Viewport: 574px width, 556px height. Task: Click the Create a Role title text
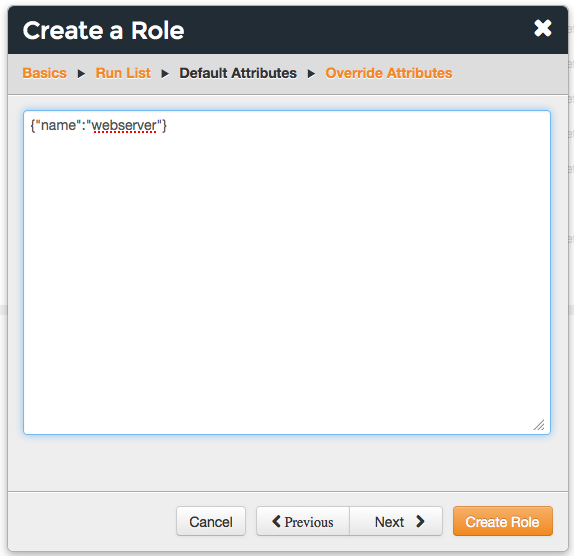pos(103,30)
